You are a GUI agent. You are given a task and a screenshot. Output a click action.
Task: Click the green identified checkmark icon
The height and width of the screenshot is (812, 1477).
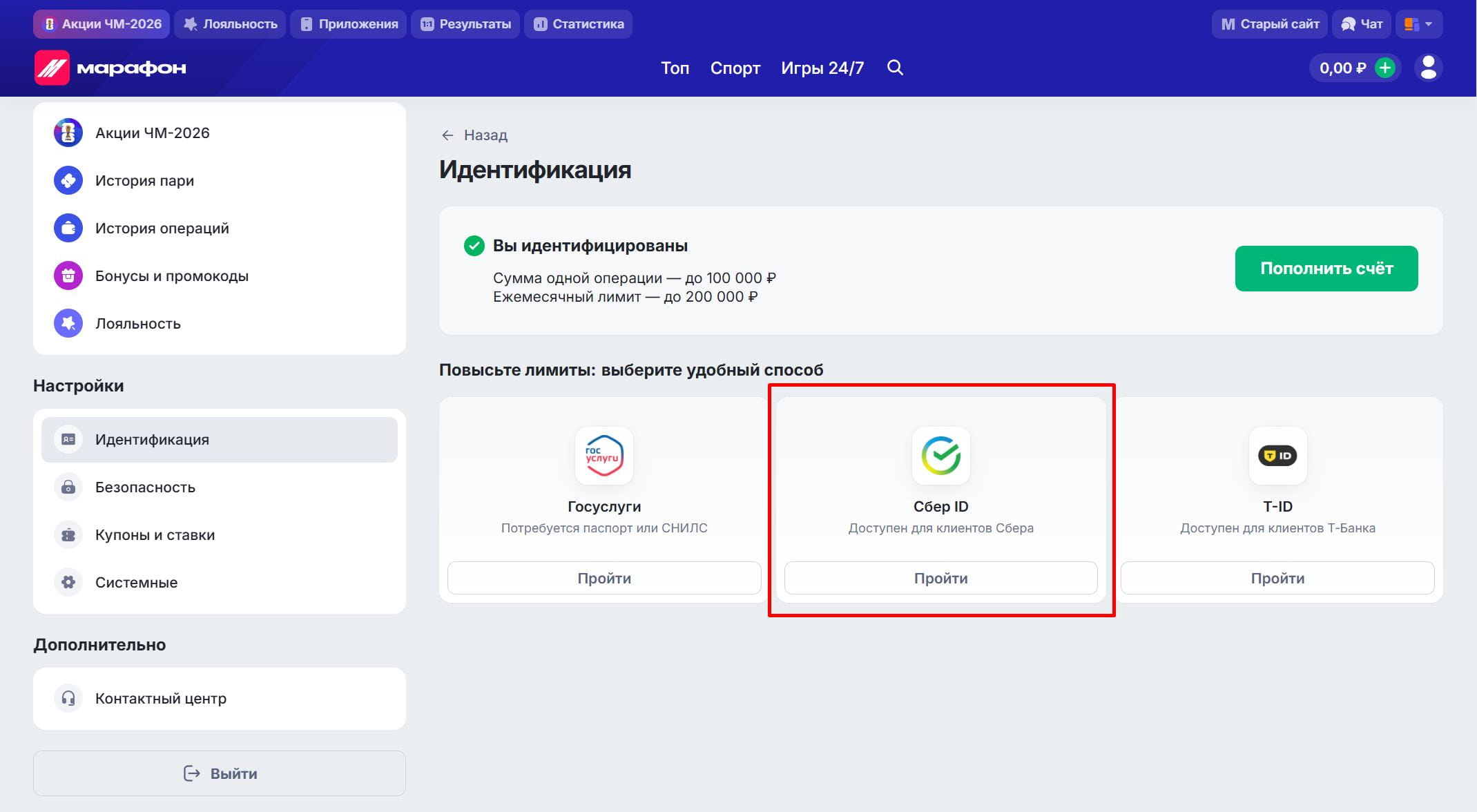point(474,246)
